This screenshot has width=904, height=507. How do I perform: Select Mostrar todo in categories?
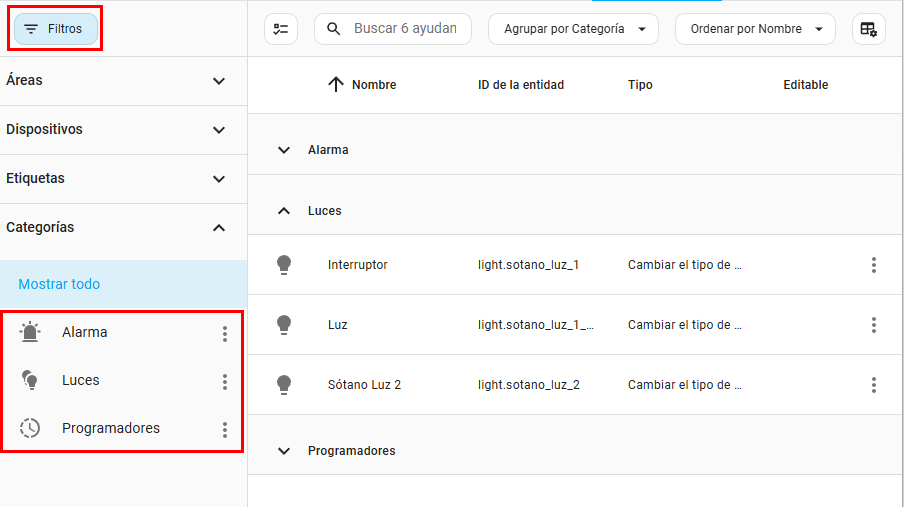(59, 284)
